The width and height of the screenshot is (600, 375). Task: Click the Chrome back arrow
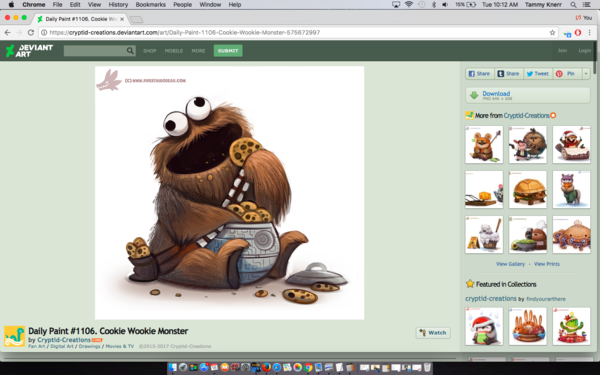[7, 33]
